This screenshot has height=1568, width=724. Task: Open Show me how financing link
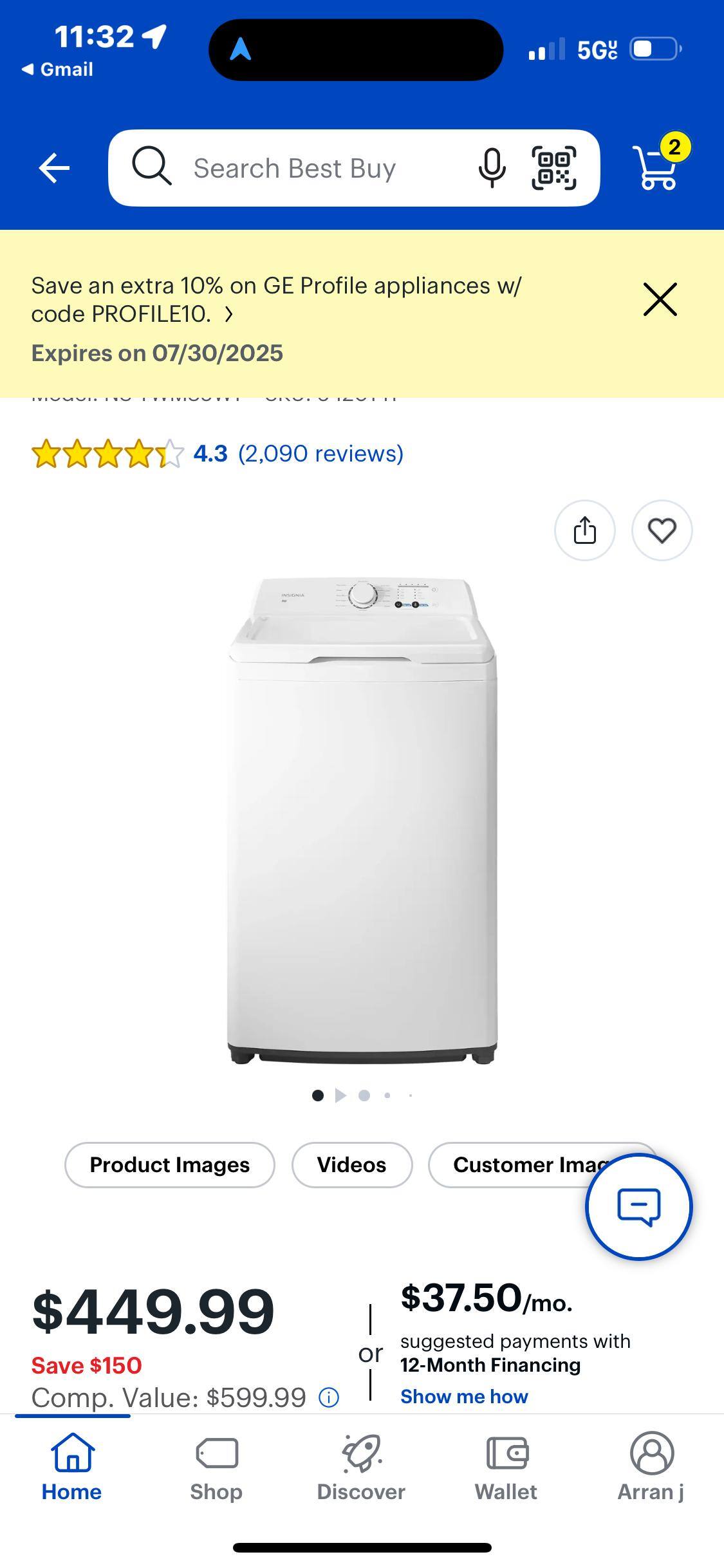pos(464,1396)
